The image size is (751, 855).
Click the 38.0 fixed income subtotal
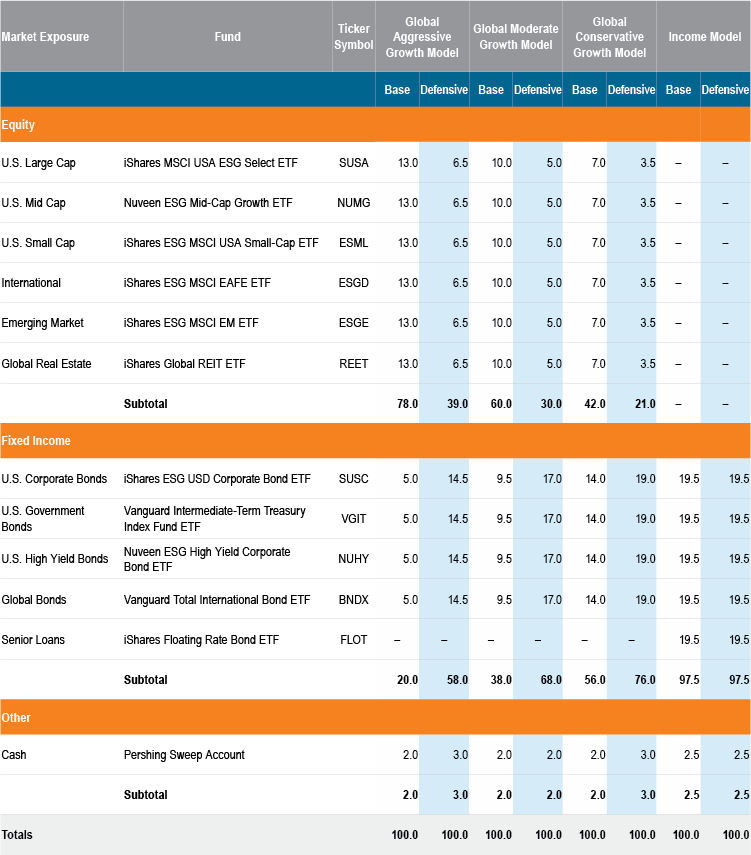pyautogui.click(x=501, y=680)
